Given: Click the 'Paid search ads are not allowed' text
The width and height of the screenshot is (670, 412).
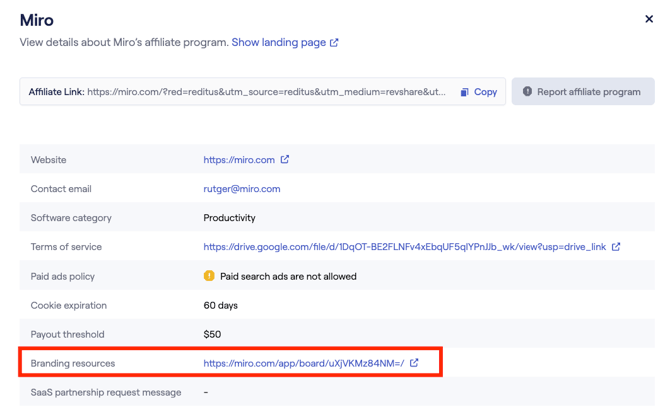Looking at the screenshot, I should pyautogui.click(x=288, y=276).
